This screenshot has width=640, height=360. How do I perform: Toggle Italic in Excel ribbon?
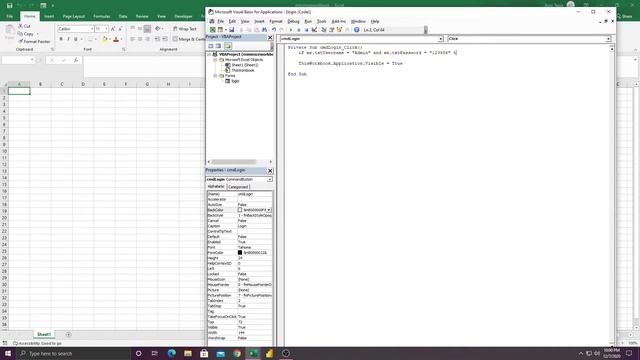click(68, 39)
